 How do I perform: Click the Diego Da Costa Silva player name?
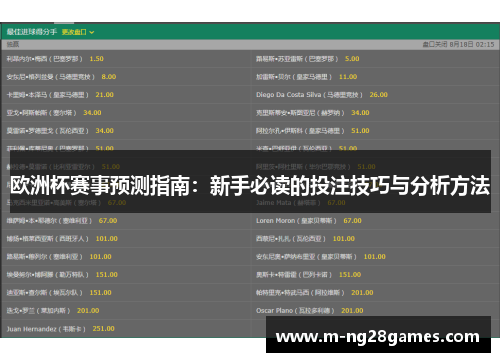click(x=288, y=95)
